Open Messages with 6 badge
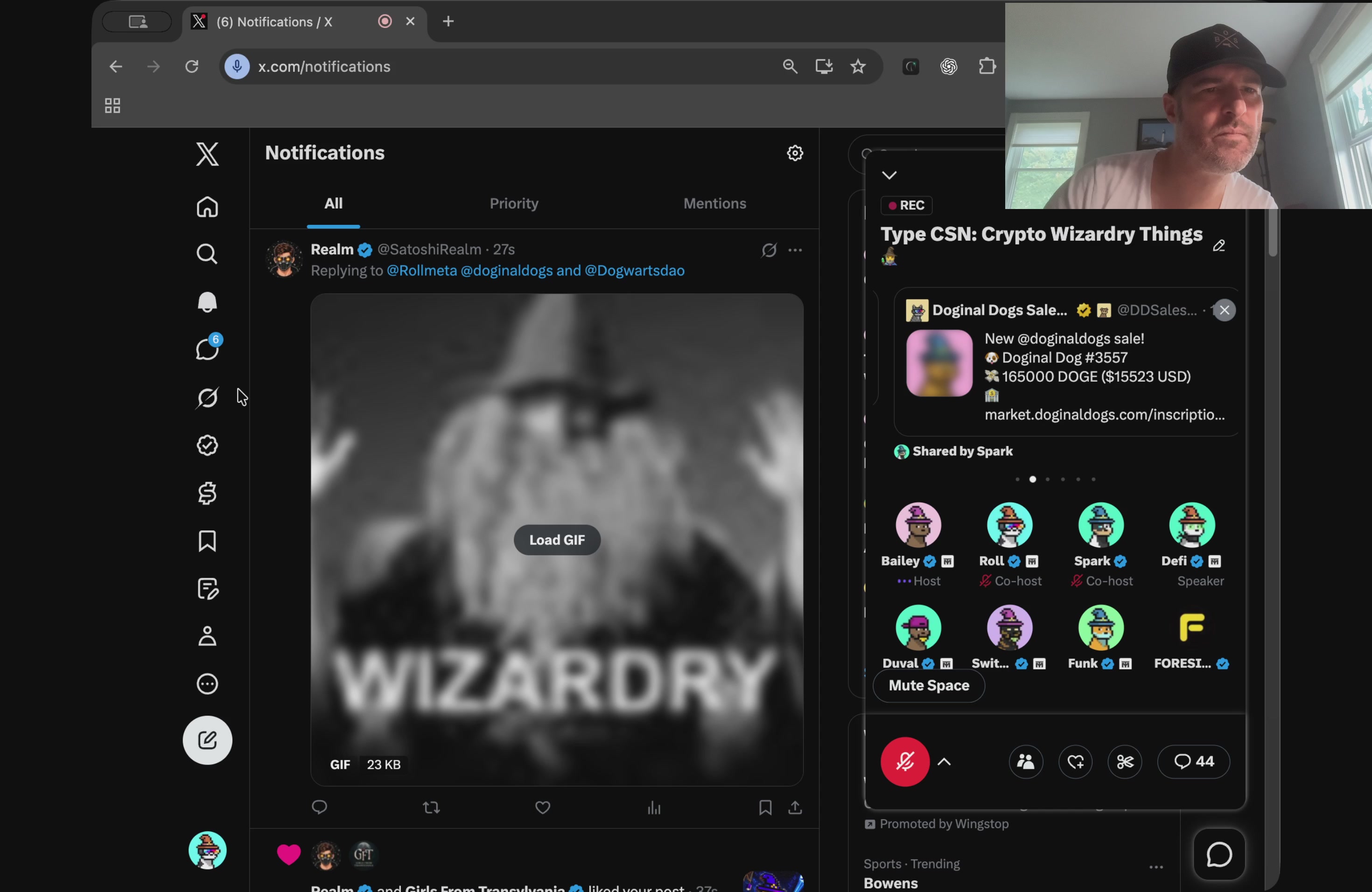1372x892 pixels. click(x=208, y=348)
